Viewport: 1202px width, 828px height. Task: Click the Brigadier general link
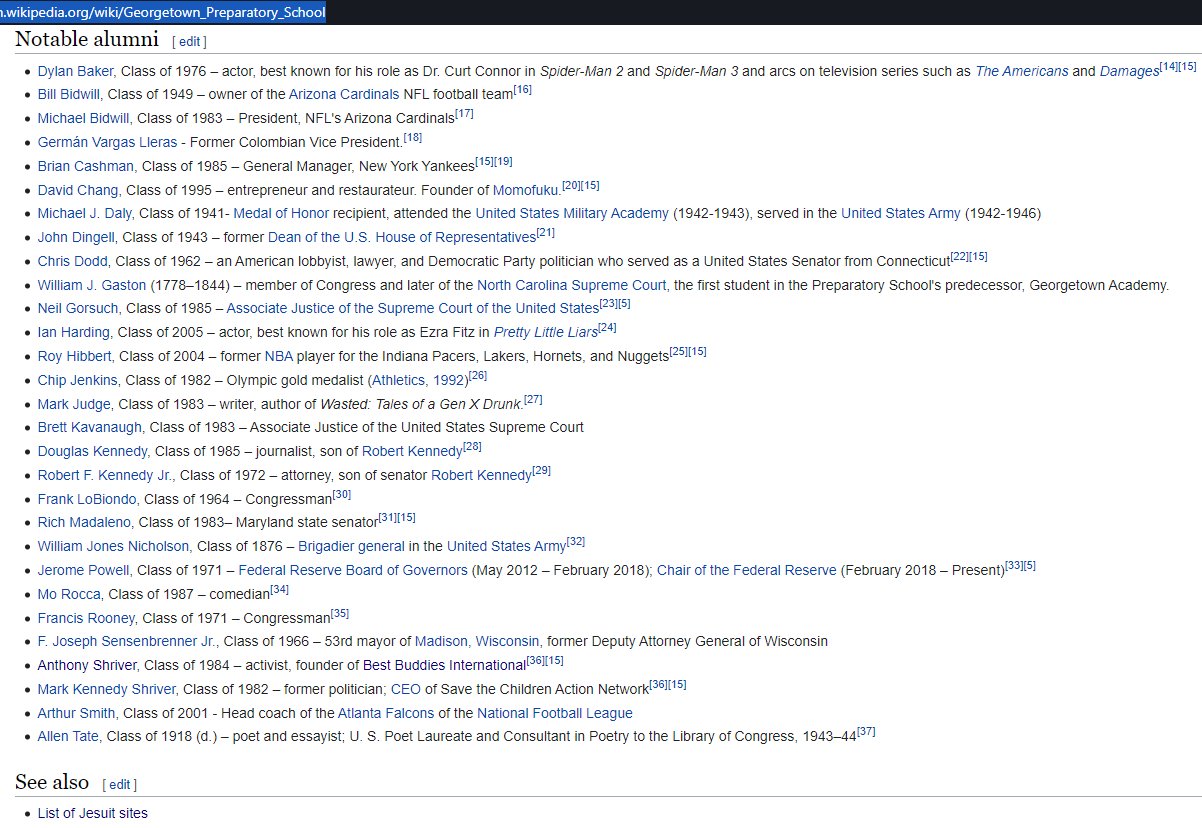pyautogui.click(x=352, y=546)
